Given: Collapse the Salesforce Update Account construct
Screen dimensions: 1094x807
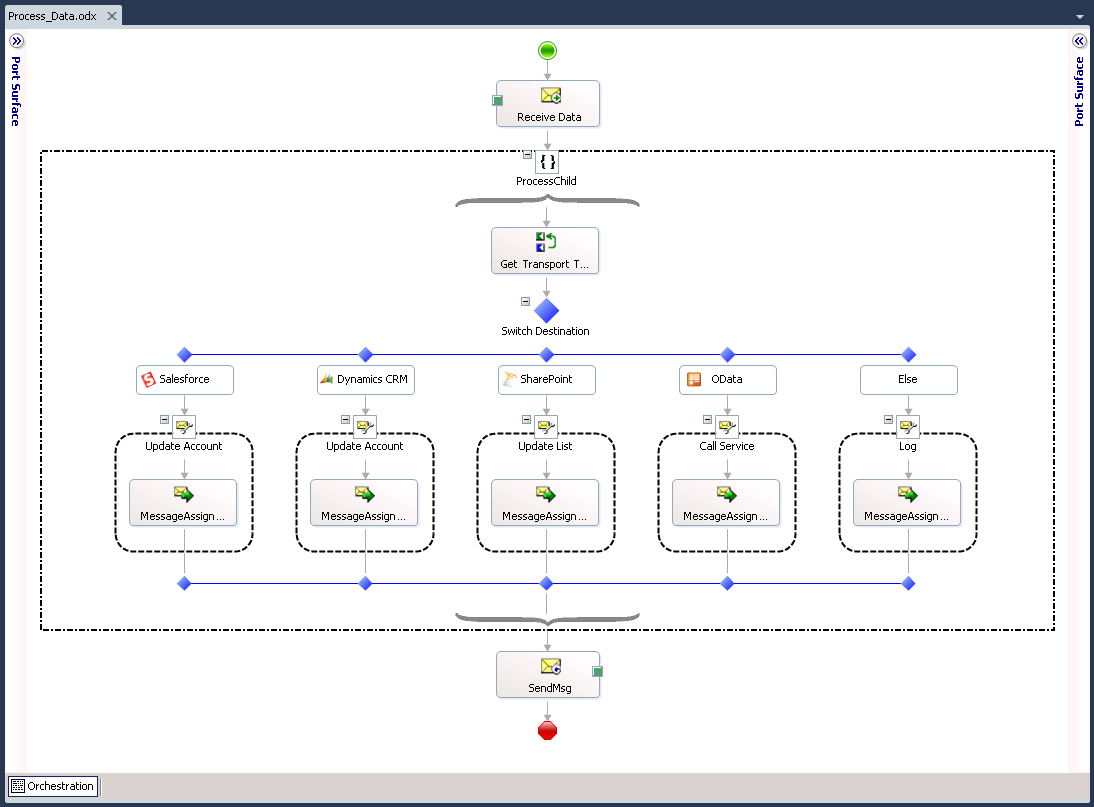Looking at the screenshot, I should point(165,419).
